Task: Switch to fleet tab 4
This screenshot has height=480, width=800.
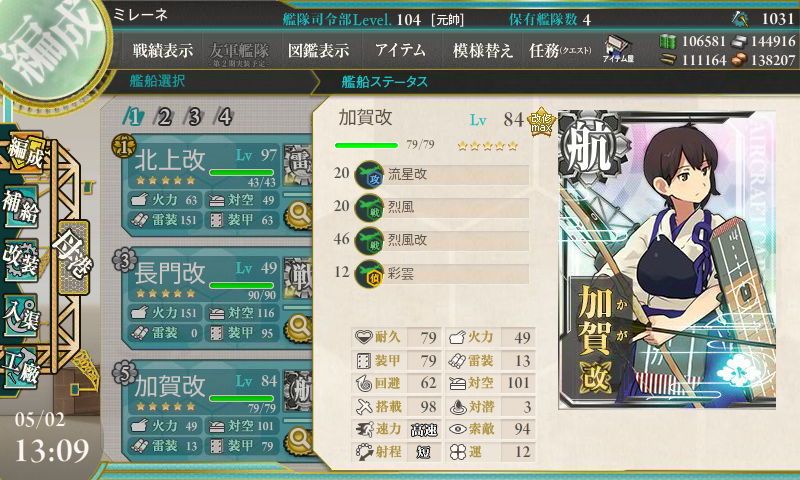Action: click(224, 117)
